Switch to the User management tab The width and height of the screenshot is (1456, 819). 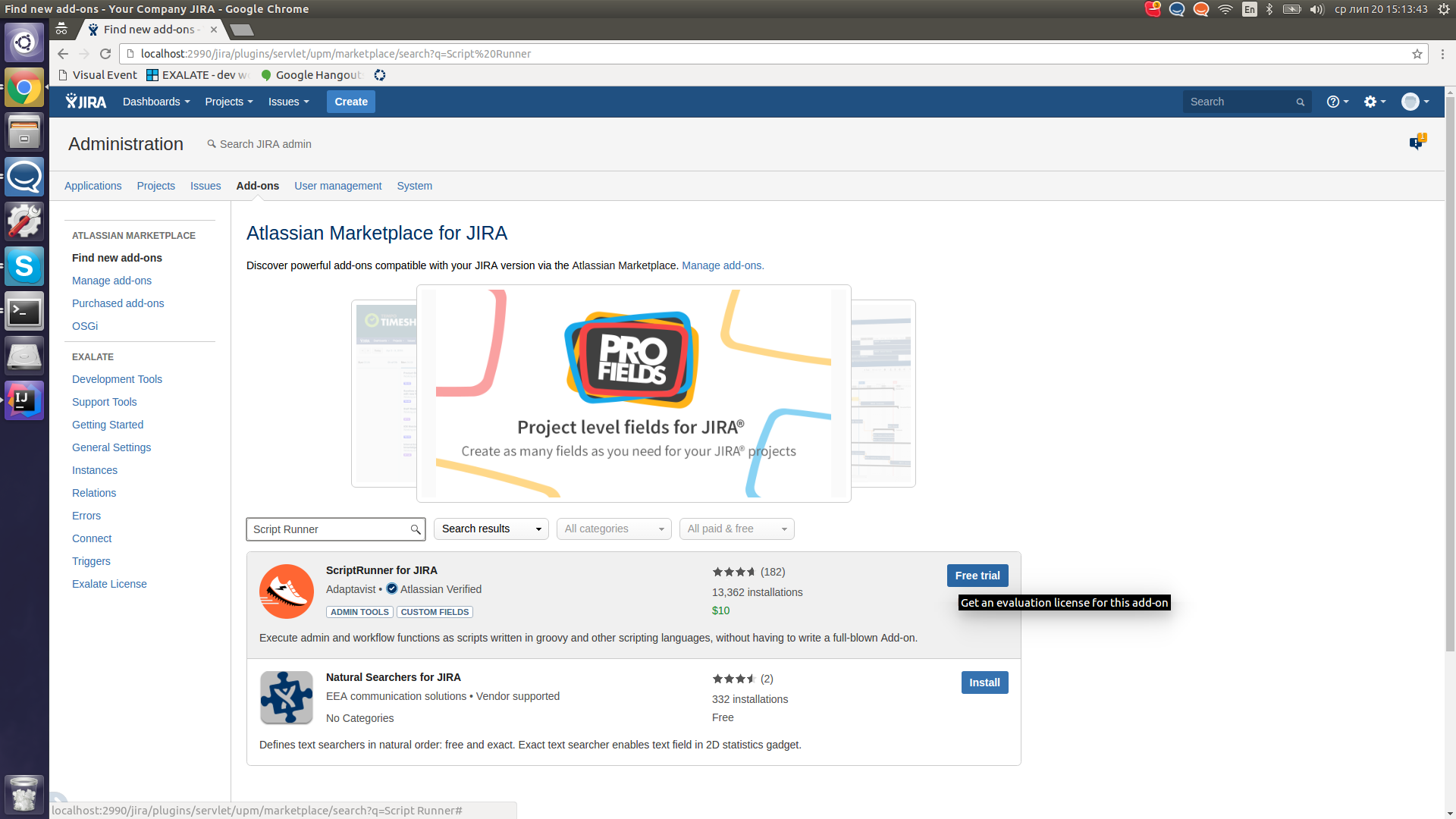337,186
